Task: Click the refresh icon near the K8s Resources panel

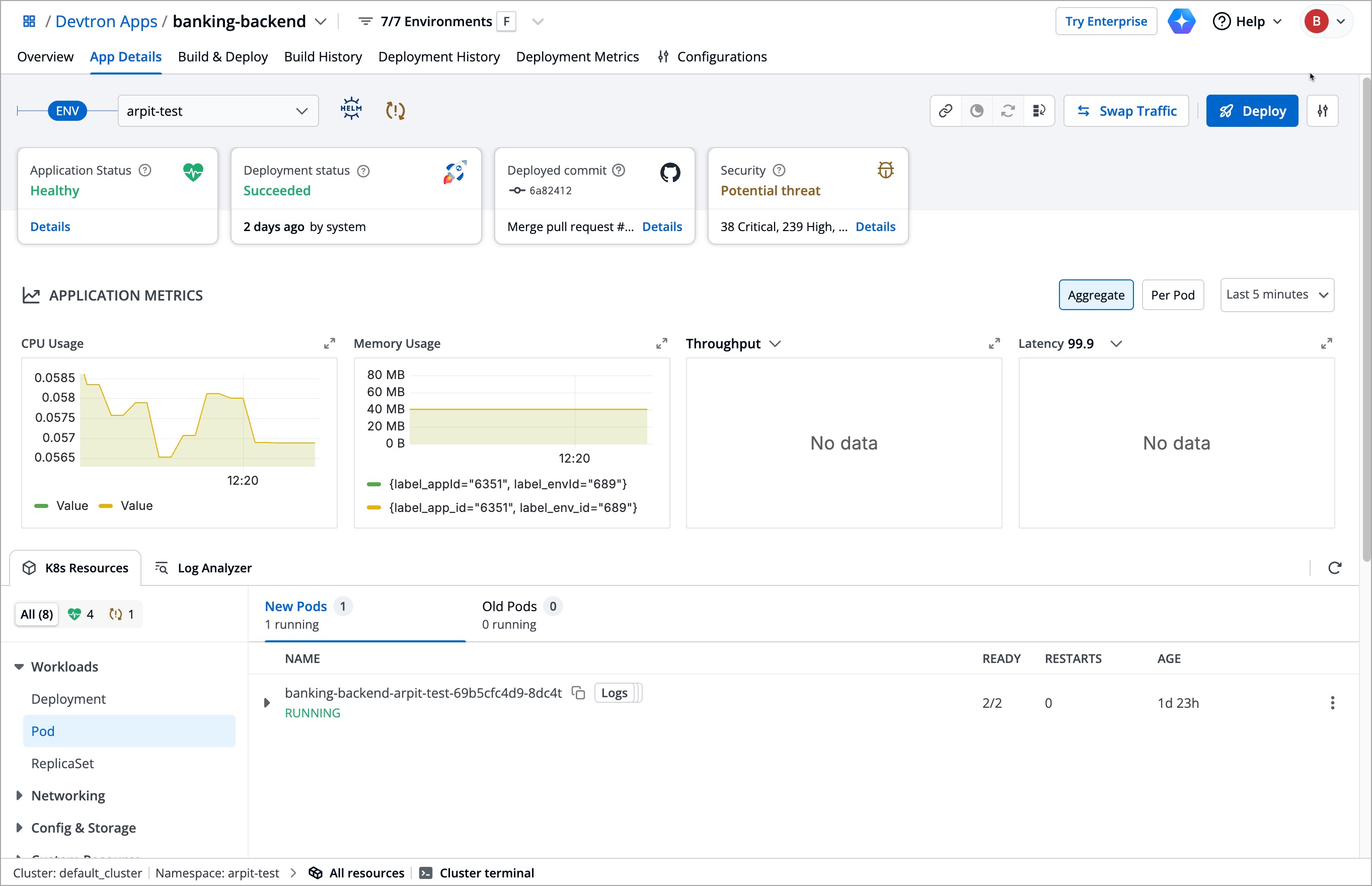Action: click(1335, 568)
